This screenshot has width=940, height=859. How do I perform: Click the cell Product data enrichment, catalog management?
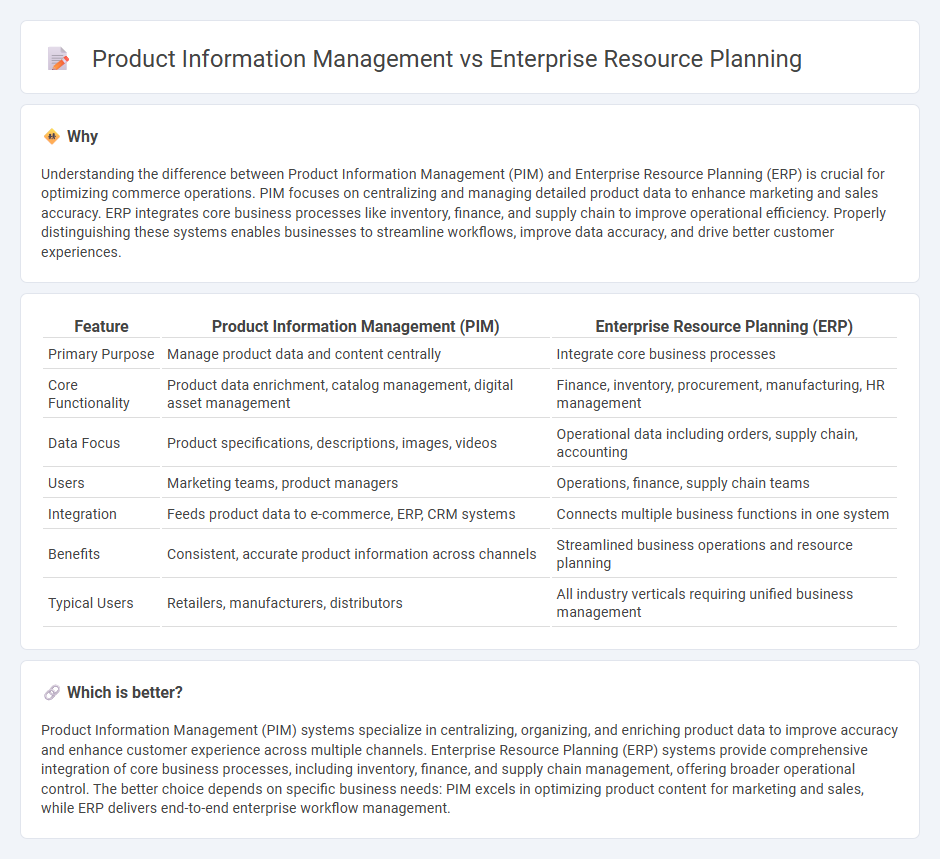[355, 394]
